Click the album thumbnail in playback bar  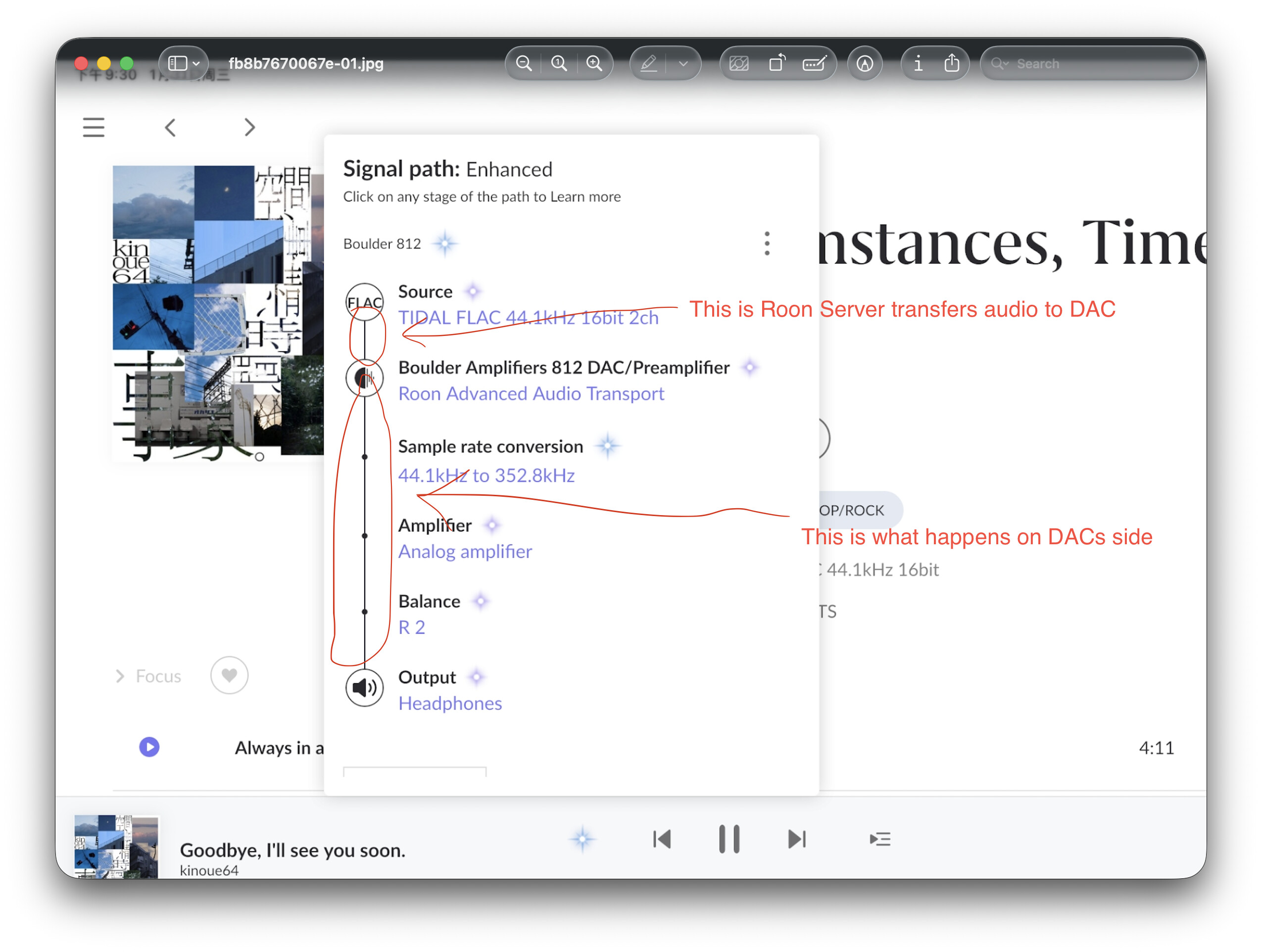pos(116,847)
